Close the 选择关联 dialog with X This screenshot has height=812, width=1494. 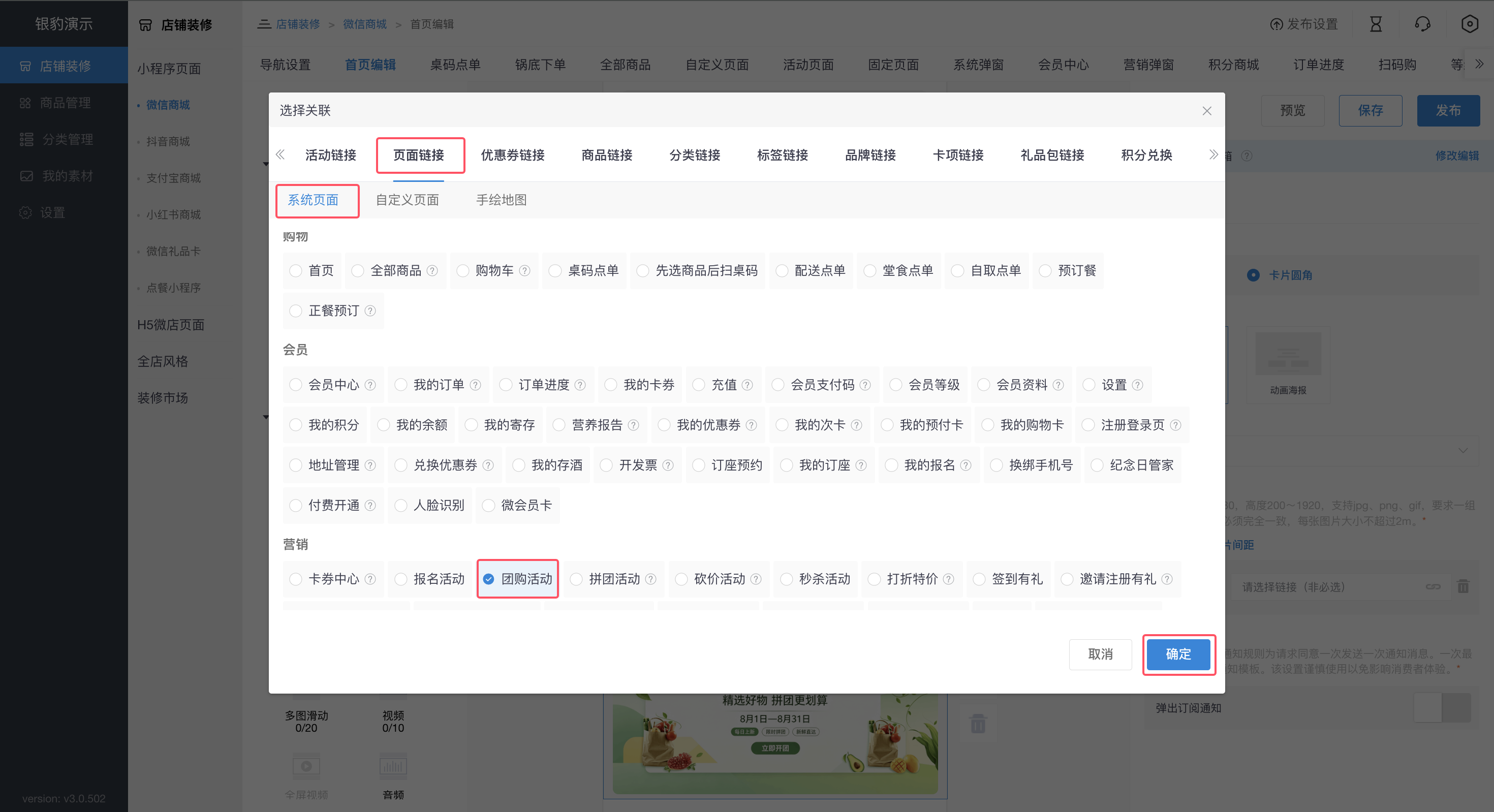1206,111
